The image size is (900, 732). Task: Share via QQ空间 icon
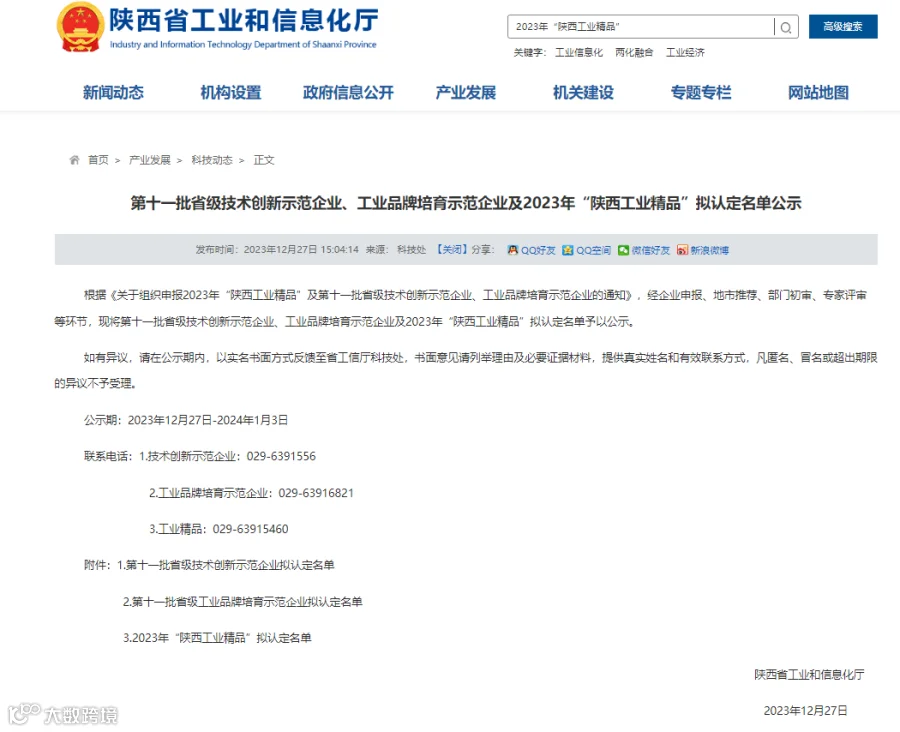point(568,250)
